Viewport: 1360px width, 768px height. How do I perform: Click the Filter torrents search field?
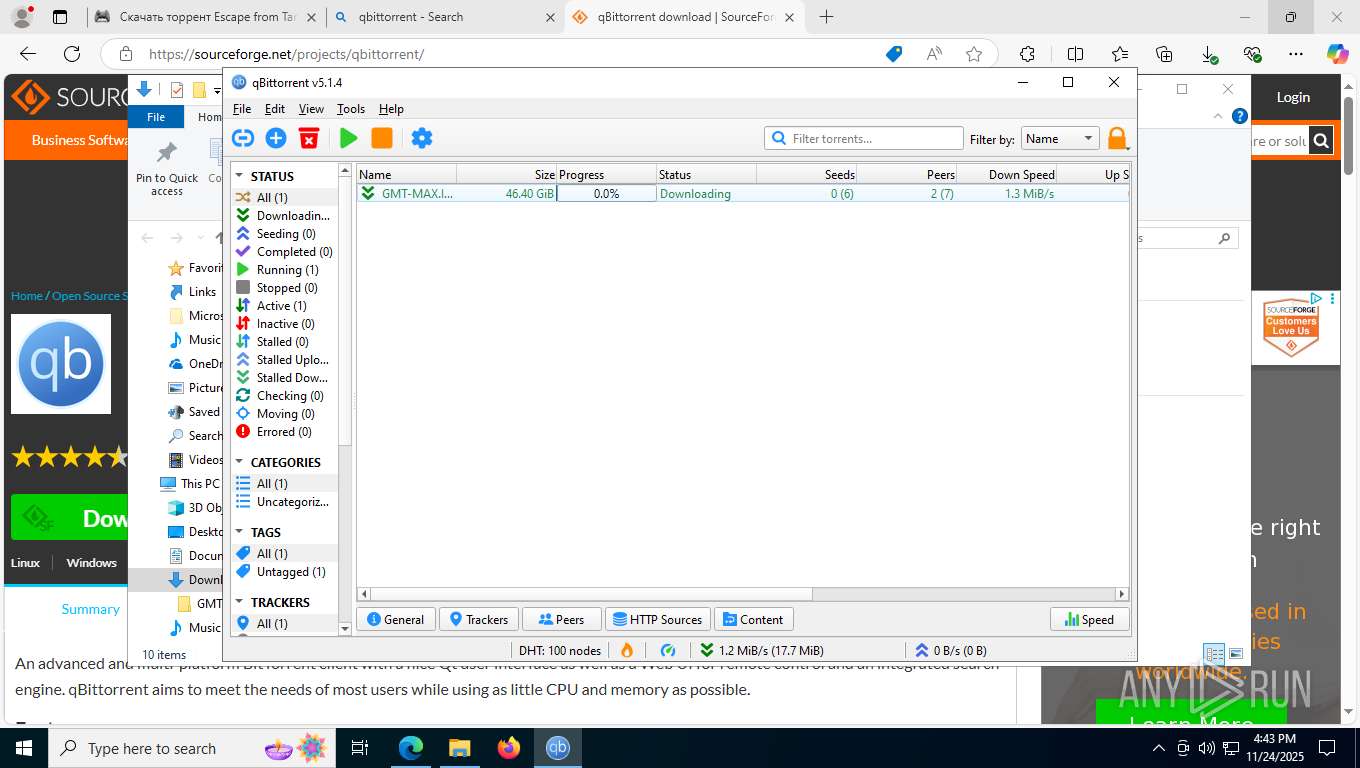[x=864, y=139]
